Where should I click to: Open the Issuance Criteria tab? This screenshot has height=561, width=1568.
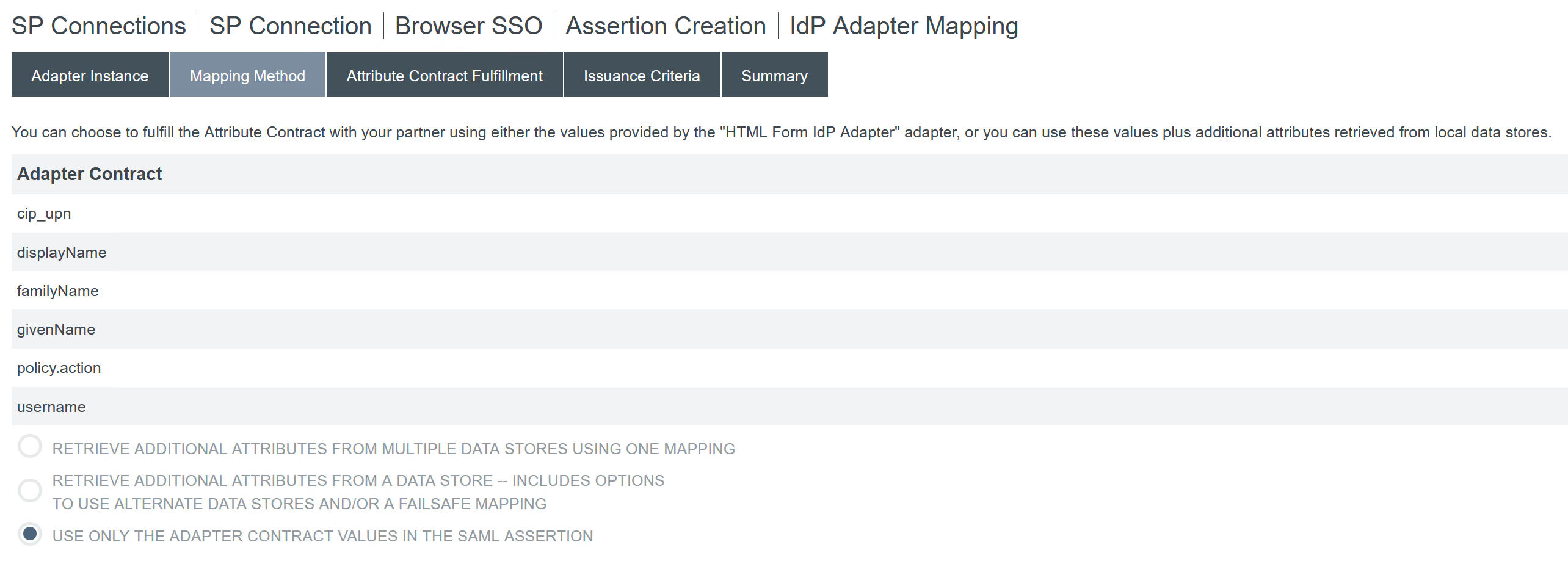(x=641, y=75)
